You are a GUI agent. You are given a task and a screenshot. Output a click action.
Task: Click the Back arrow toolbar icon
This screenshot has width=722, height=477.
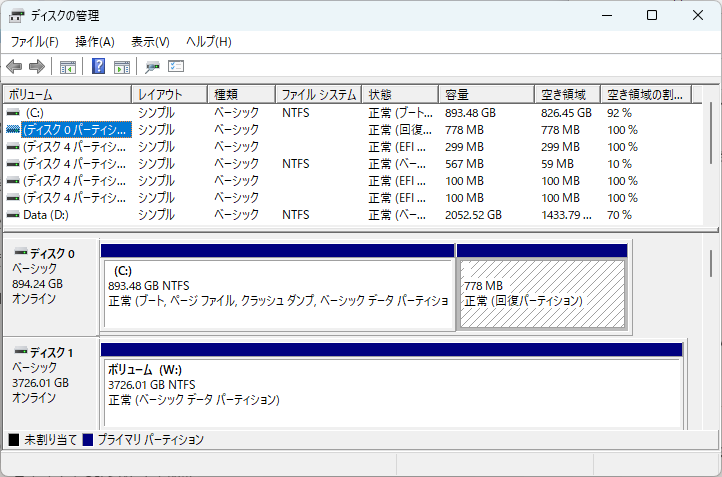click(14, 67)
